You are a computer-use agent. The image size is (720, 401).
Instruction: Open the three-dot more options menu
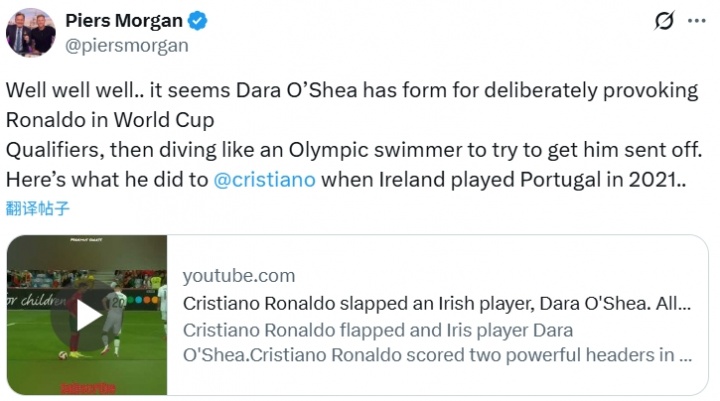pyautogui.click(x=696, y=23)
